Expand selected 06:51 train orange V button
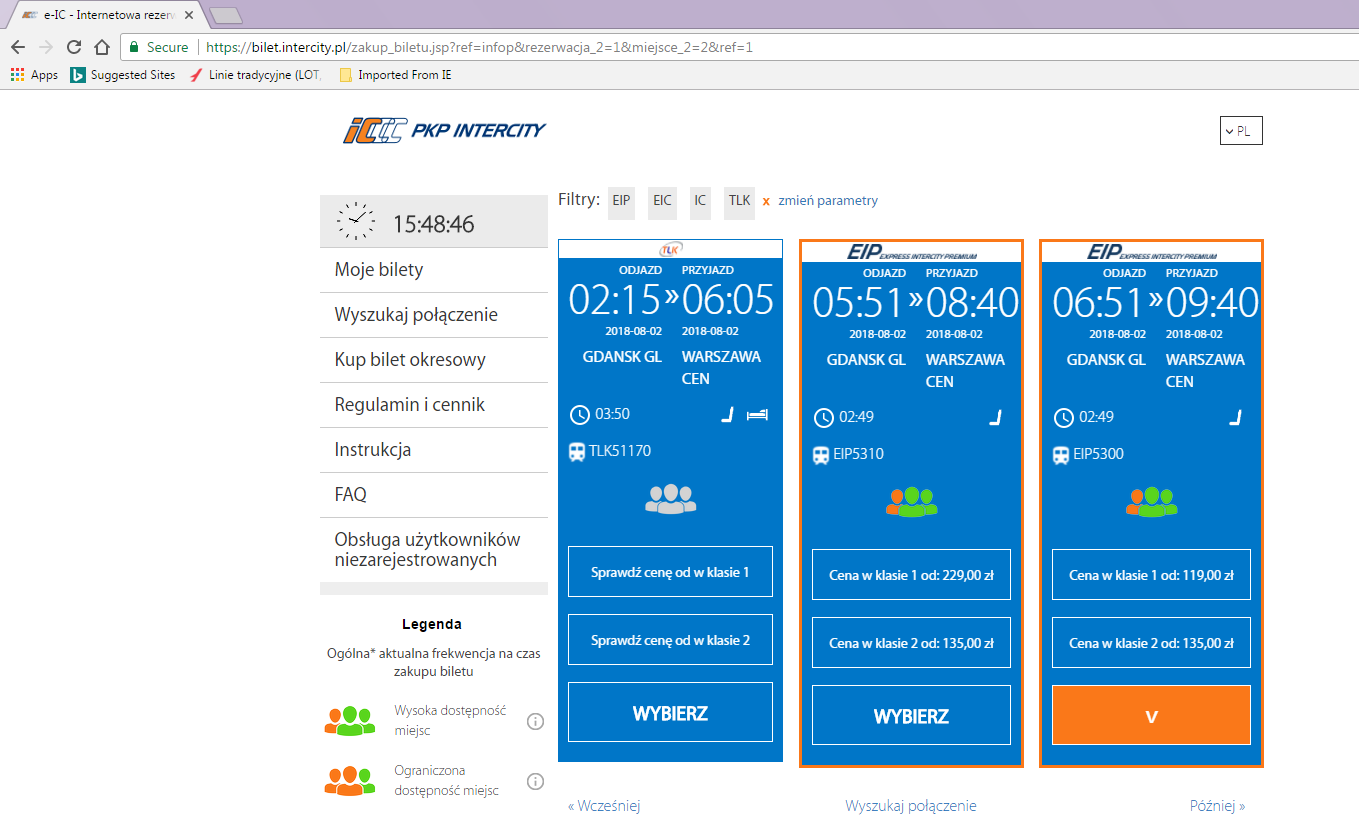Viewport: 1359px width, 817px height. pyautogui.click(x=1151, y=715)
